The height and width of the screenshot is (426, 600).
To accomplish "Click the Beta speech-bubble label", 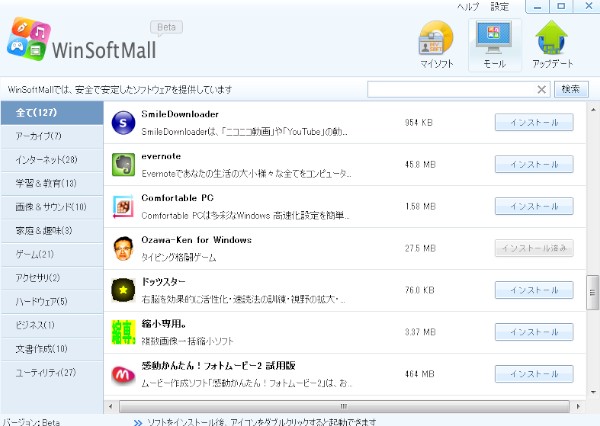I will tap(166, 28).
